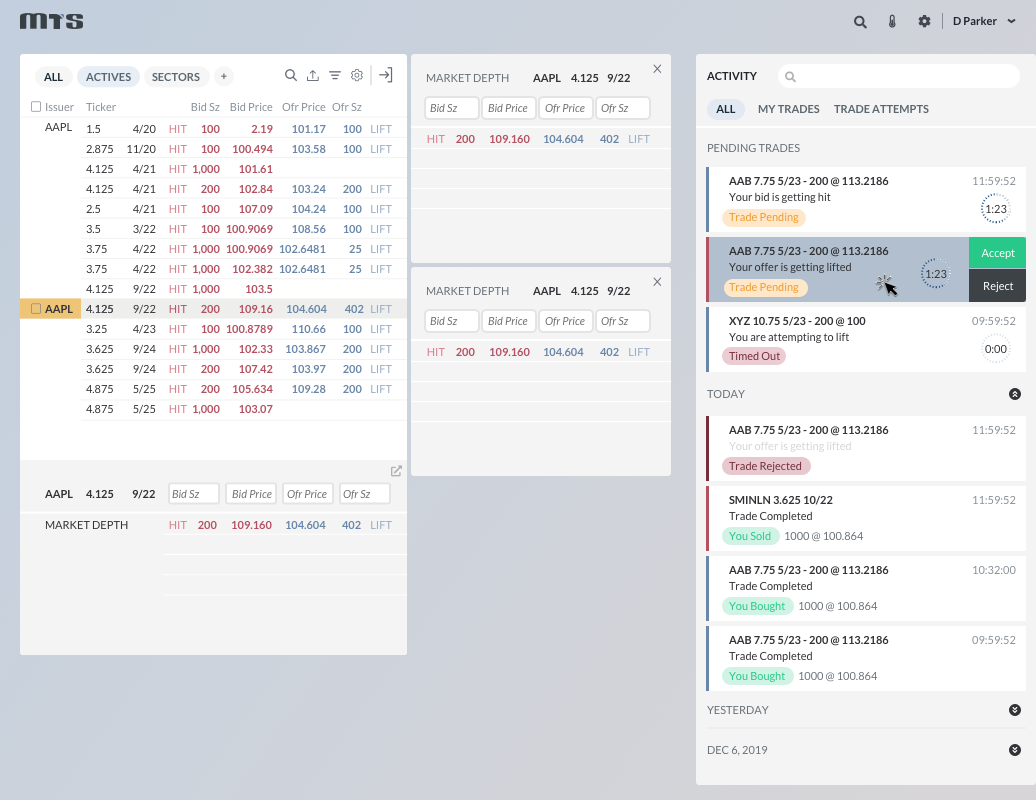Click Ofr Price field in lower Market Depth
Screen dimensions: 1036x800
pos(566,321)
